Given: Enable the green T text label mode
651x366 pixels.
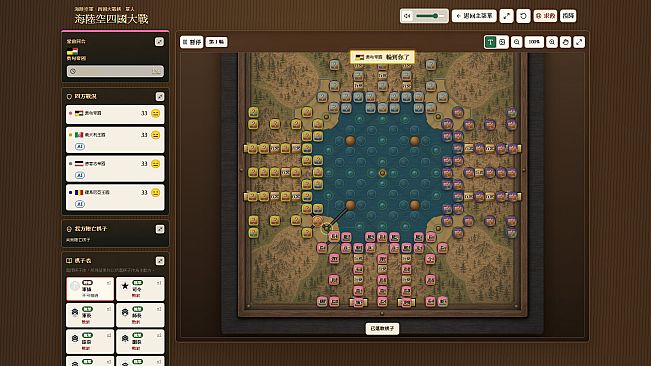Looking at the screenshot, I should pyautogui.click(x=490, y=42).
